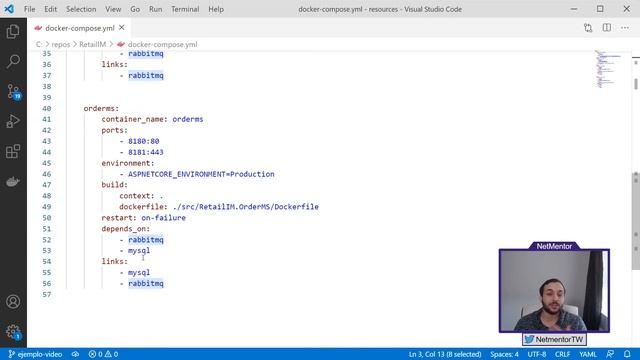The image size is (640, 360).
Task: Open the Explorer view in activity bar
Action: coord(13,31)
